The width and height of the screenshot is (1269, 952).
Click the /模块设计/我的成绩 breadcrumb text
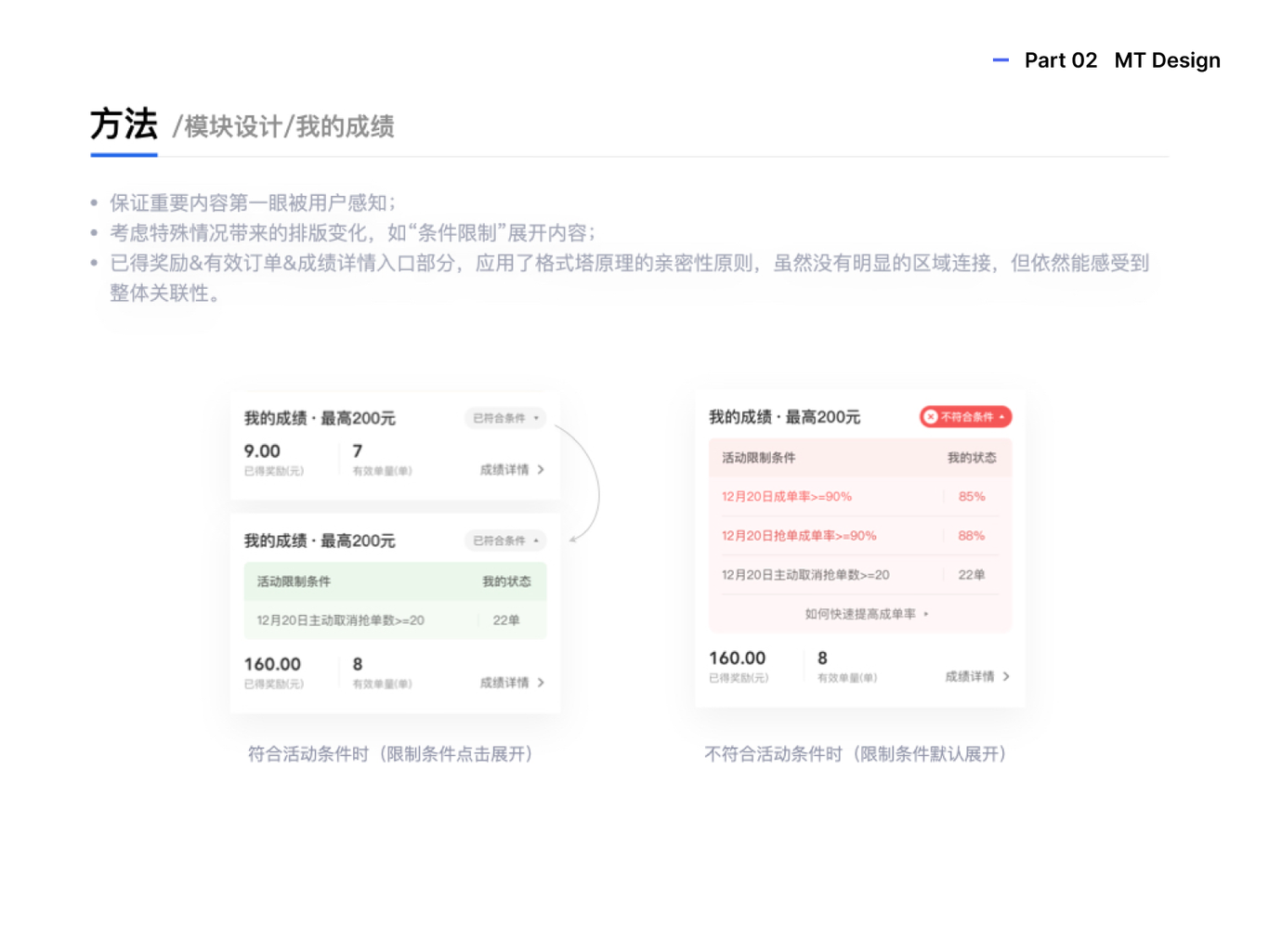283,126
